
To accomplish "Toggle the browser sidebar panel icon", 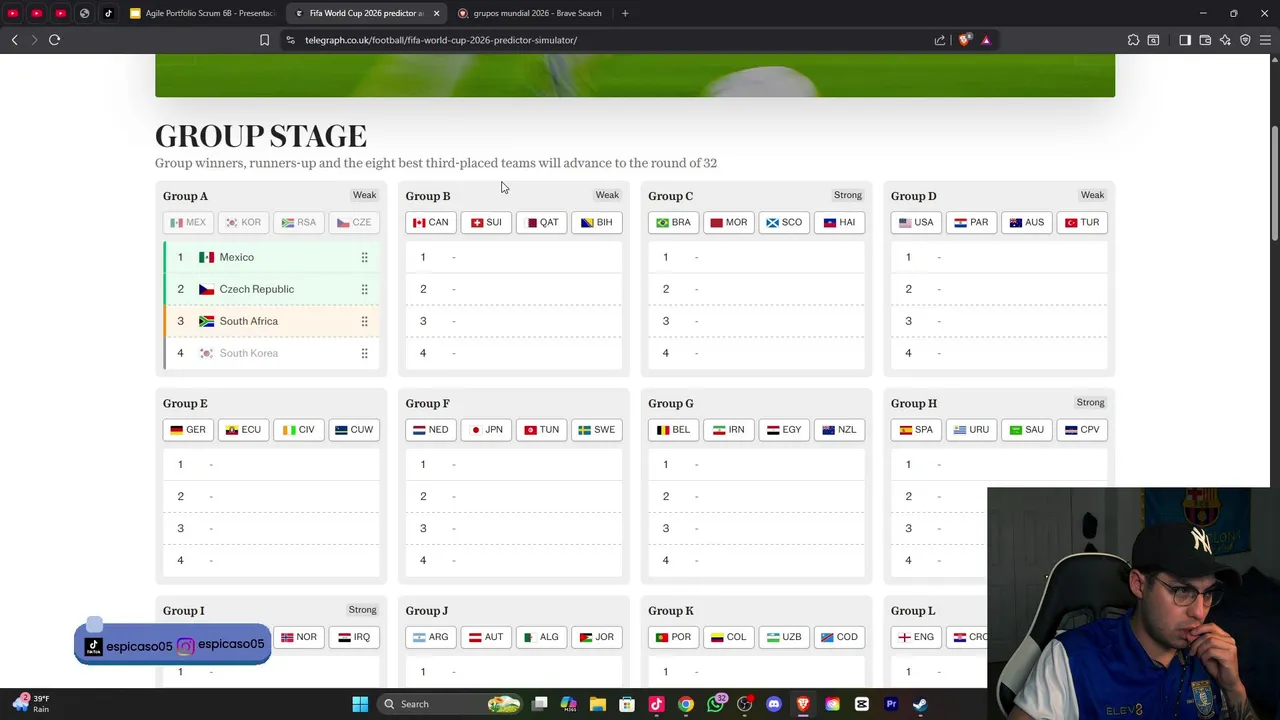I will [1185, 40].
